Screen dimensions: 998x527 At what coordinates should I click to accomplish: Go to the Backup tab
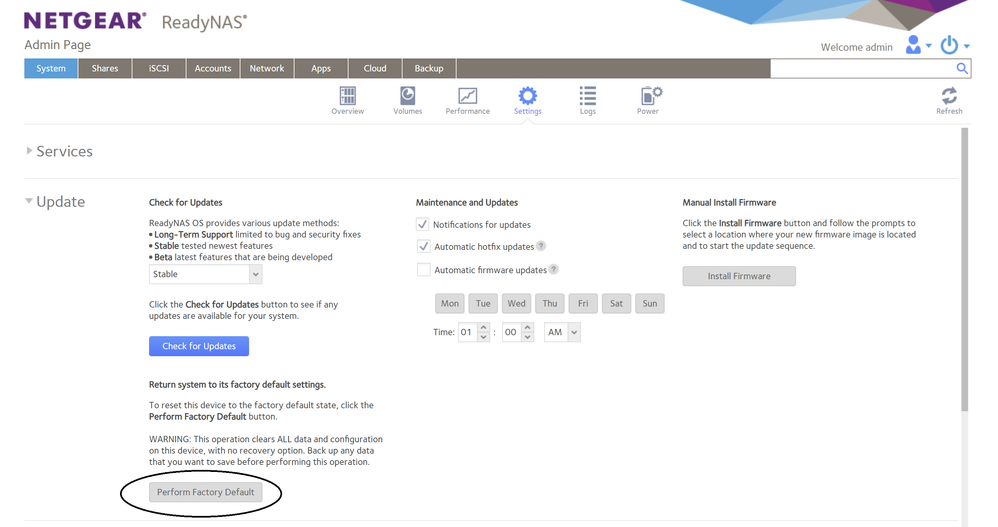click(x=428, y=68)
